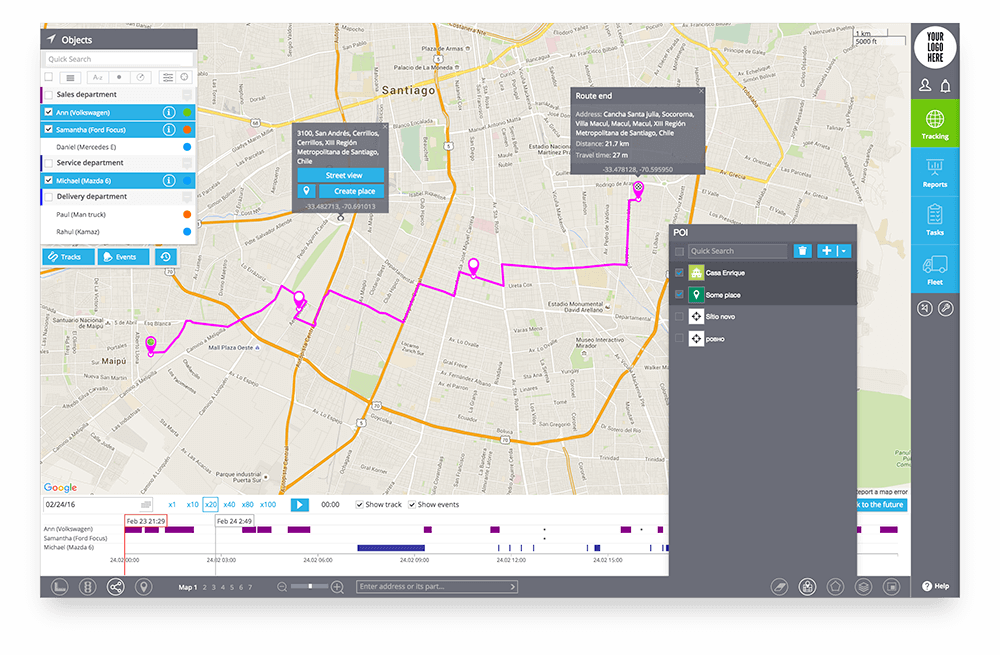Uncheck Samantha (Ford Focus) object
The image size is (1000, 655).
pyautogui.click(x=48, y=129)
